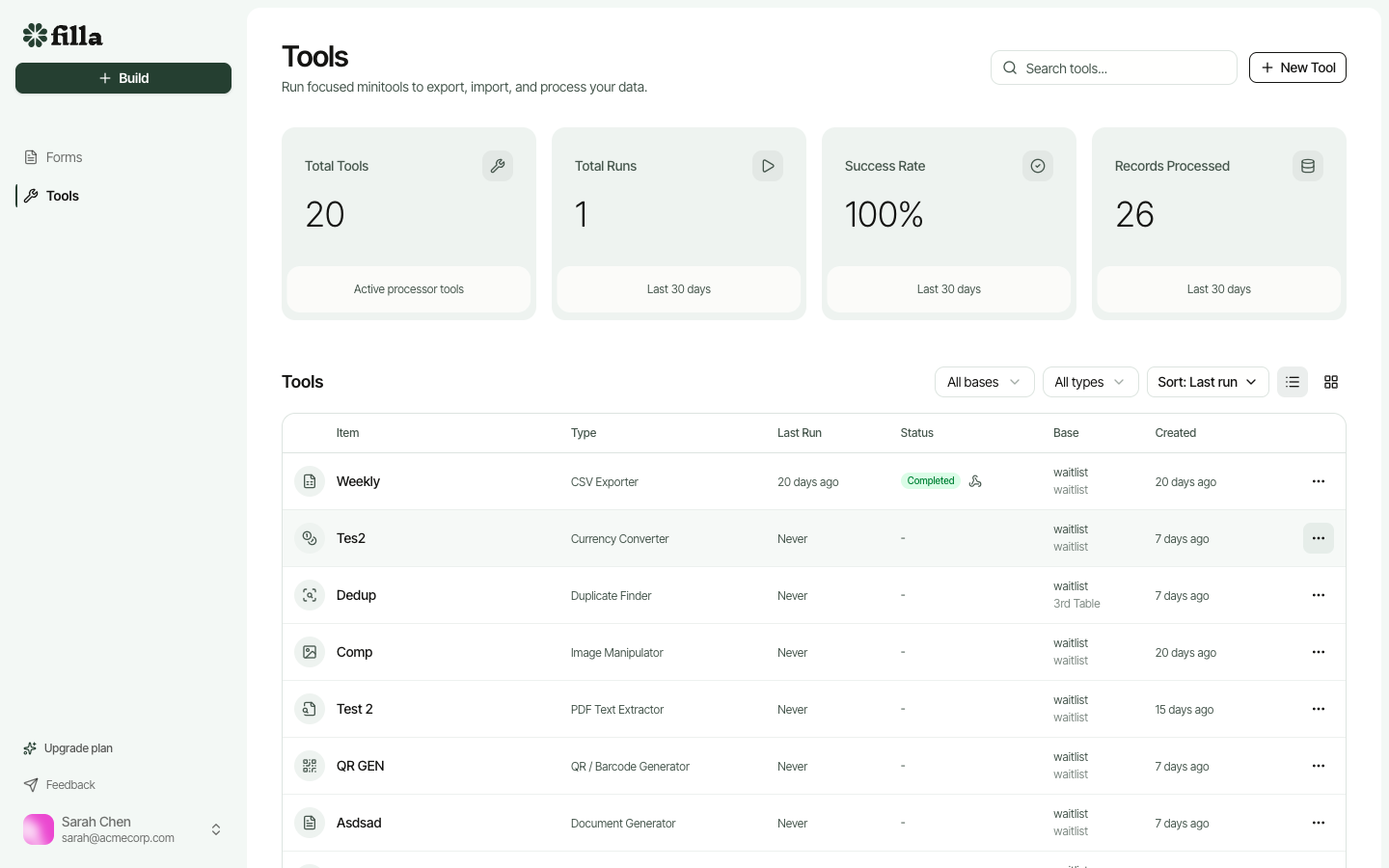1389x868 pixels.
Task: Click the Image Manipulator icon for Comp
Action: [x=309, y=652]
